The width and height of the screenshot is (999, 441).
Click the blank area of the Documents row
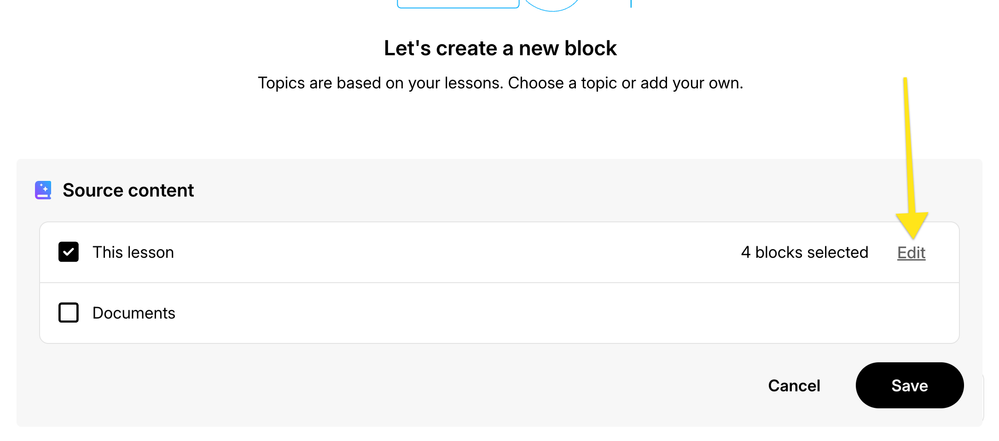[550, 313]
